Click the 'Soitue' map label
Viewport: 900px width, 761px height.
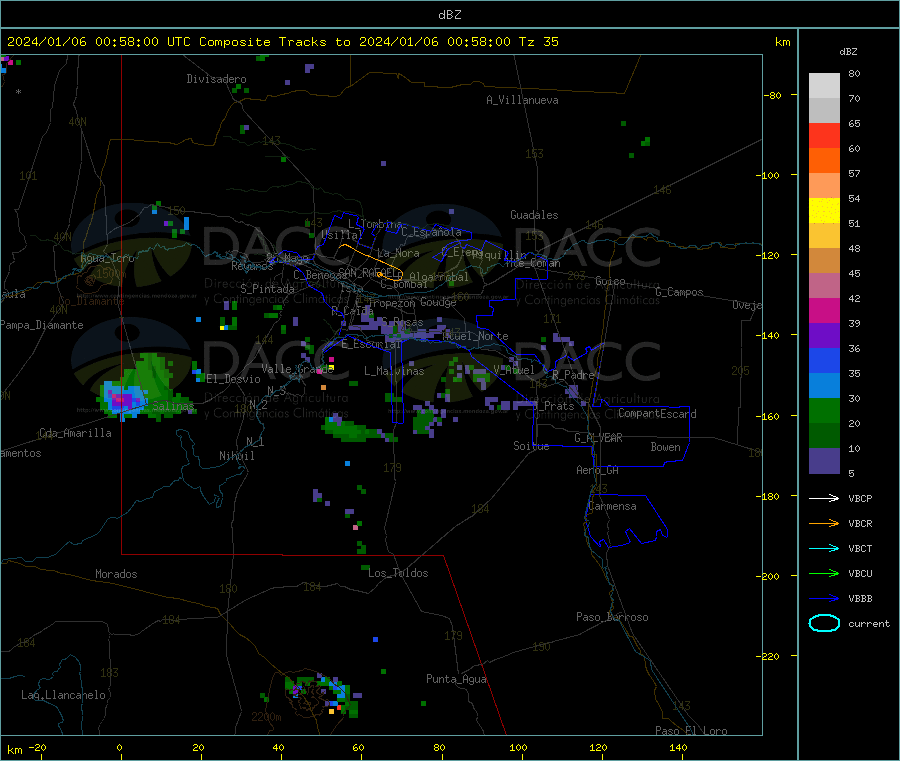pos(531,446)
